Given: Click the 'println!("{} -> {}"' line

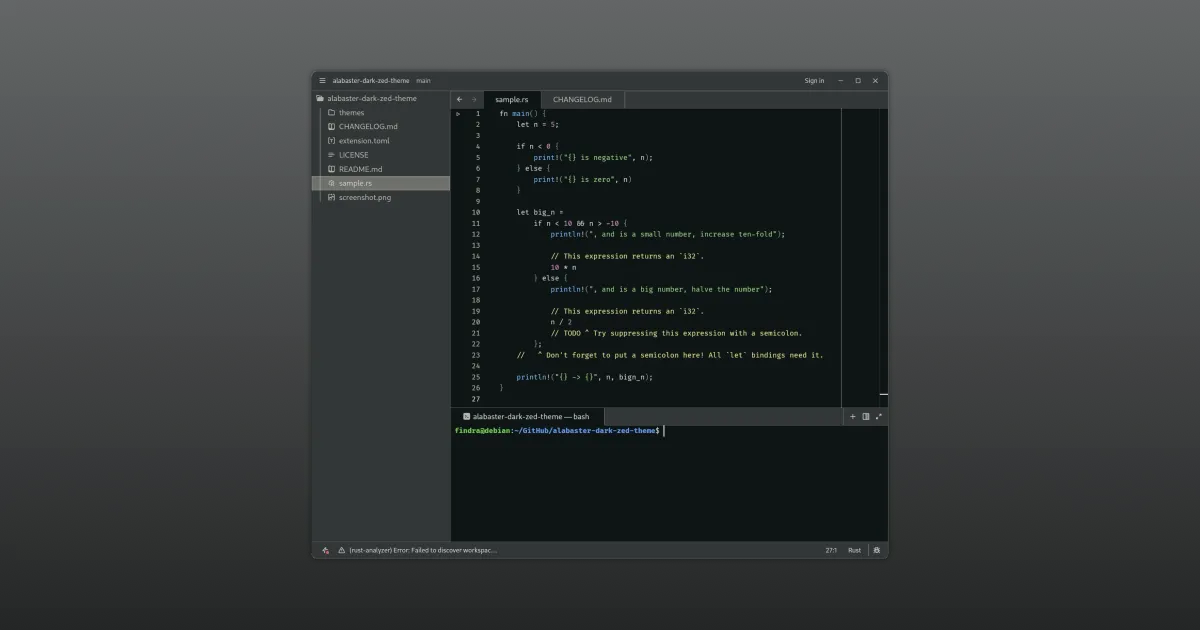Looking at the screenshot, I should click(x=584, y=377).
